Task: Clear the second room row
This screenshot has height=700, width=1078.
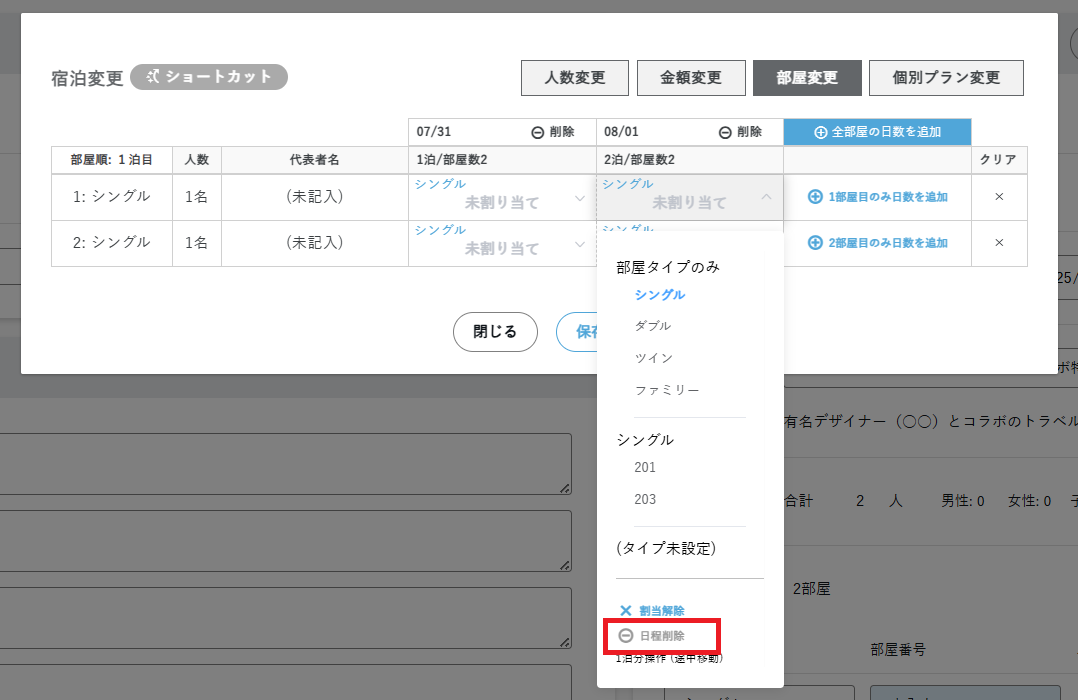Action: point(998,243)
